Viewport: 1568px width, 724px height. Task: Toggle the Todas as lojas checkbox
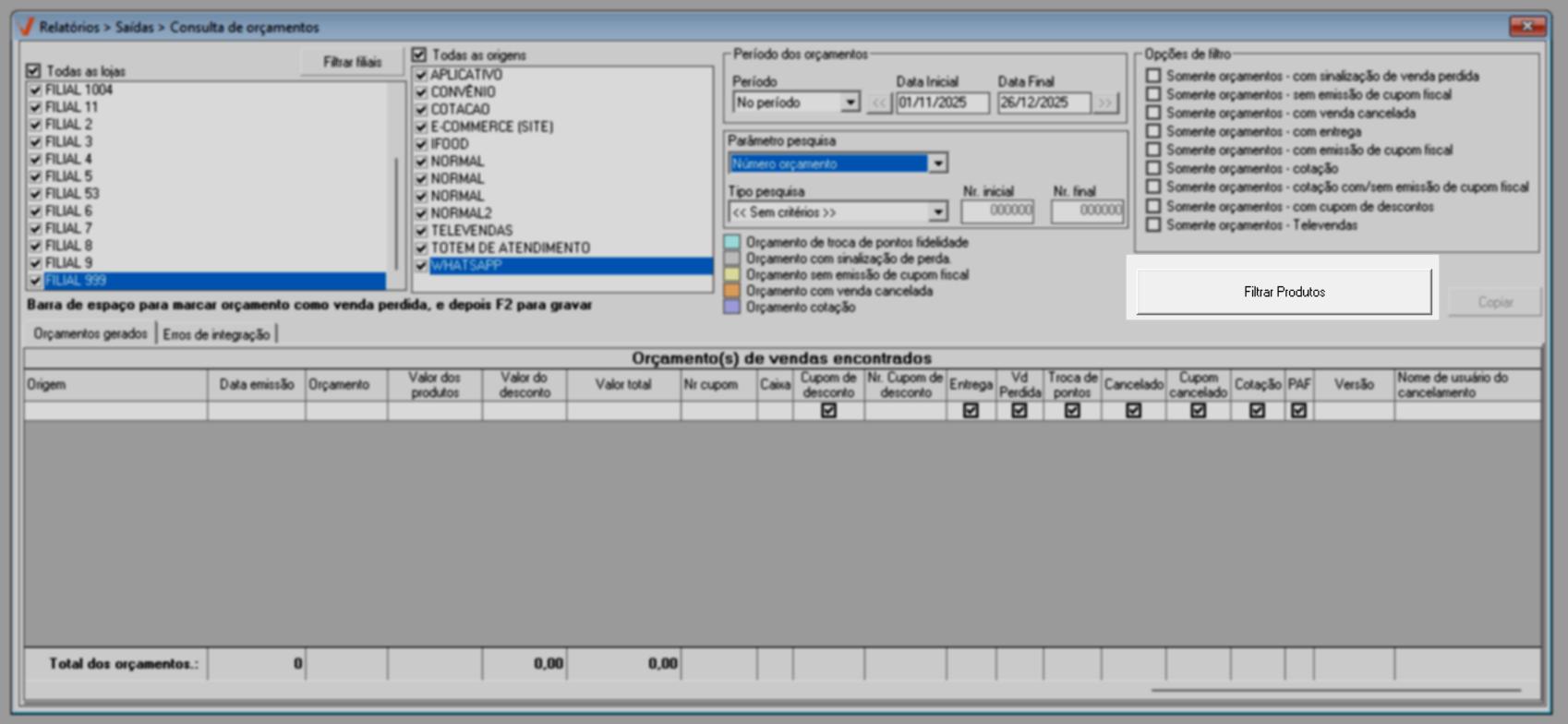point(34,71)
